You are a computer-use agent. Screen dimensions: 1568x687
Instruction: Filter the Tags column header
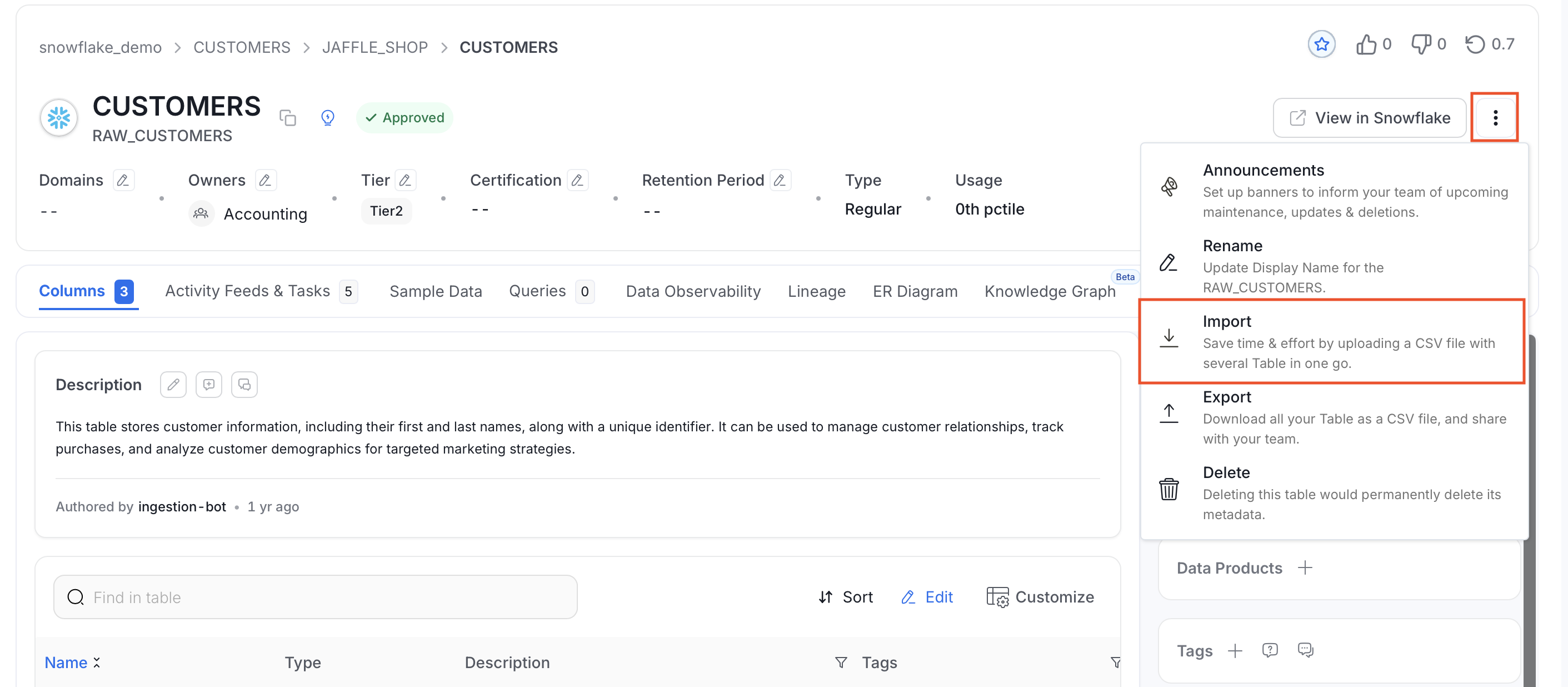pos(1115,662)
